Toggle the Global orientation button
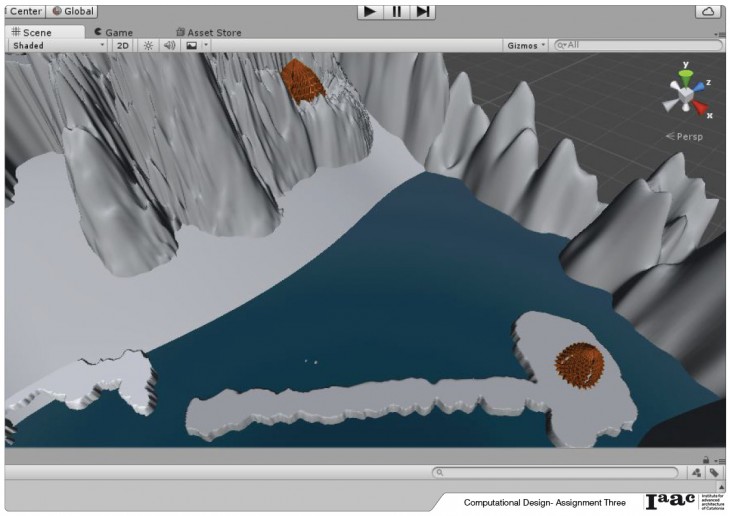Viewport: 730px width, 516px height. click(72, 11)
